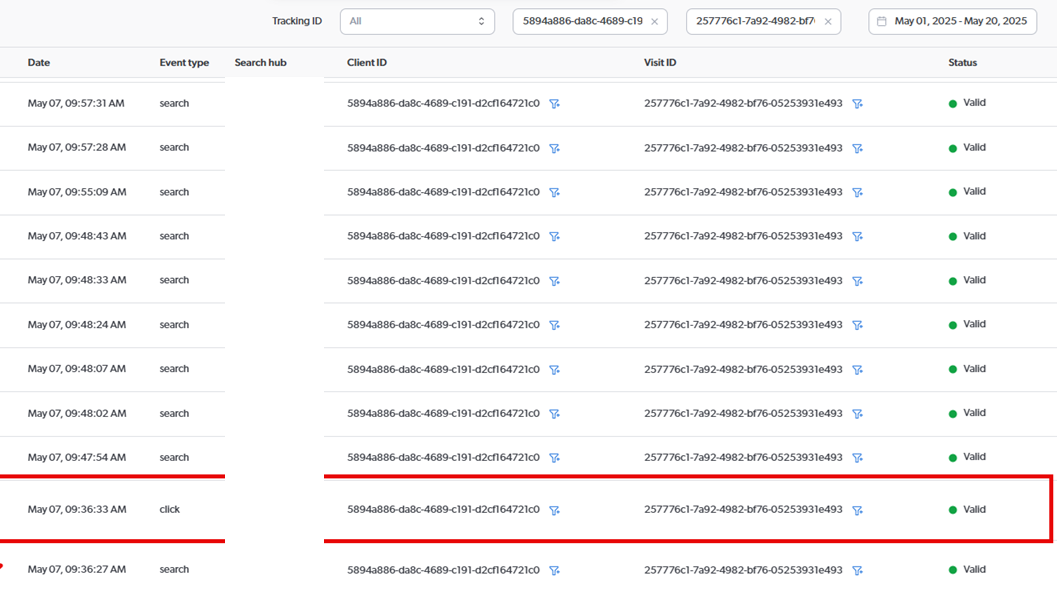This screenshot has width=1057, height=593.
Task: Filter by Client ID on 09:57:31 AM row
Action: click(554, 104)
